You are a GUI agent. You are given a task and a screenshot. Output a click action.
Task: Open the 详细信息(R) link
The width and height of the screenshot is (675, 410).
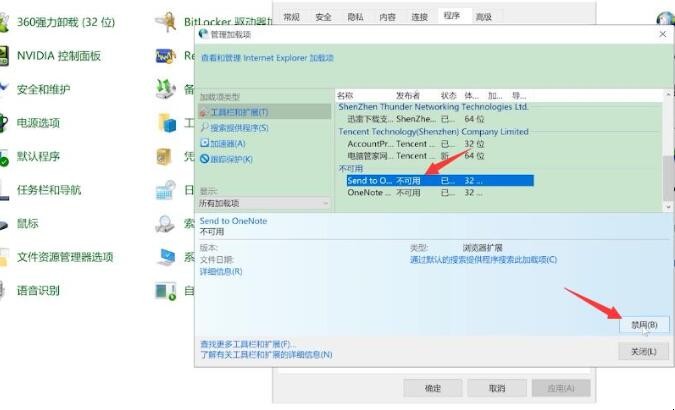(221, 272)
